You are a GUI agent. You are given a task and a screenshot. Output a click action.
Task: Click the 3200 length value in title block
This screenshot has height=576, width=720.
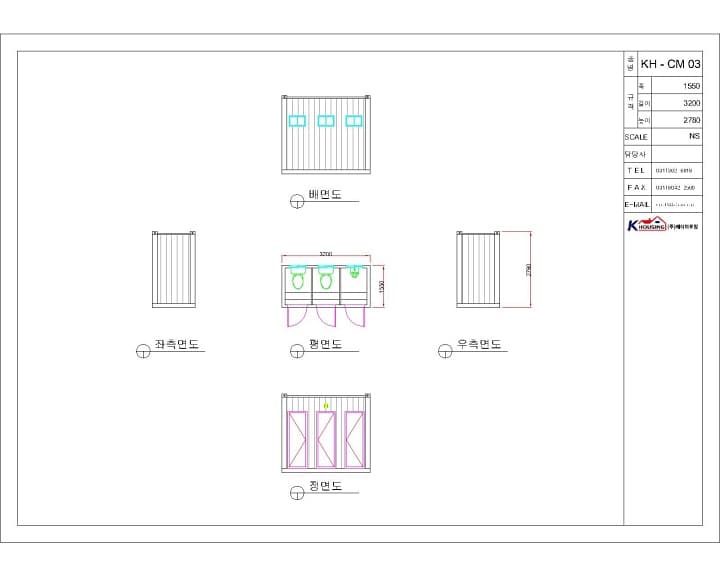(x=691, y=103)
